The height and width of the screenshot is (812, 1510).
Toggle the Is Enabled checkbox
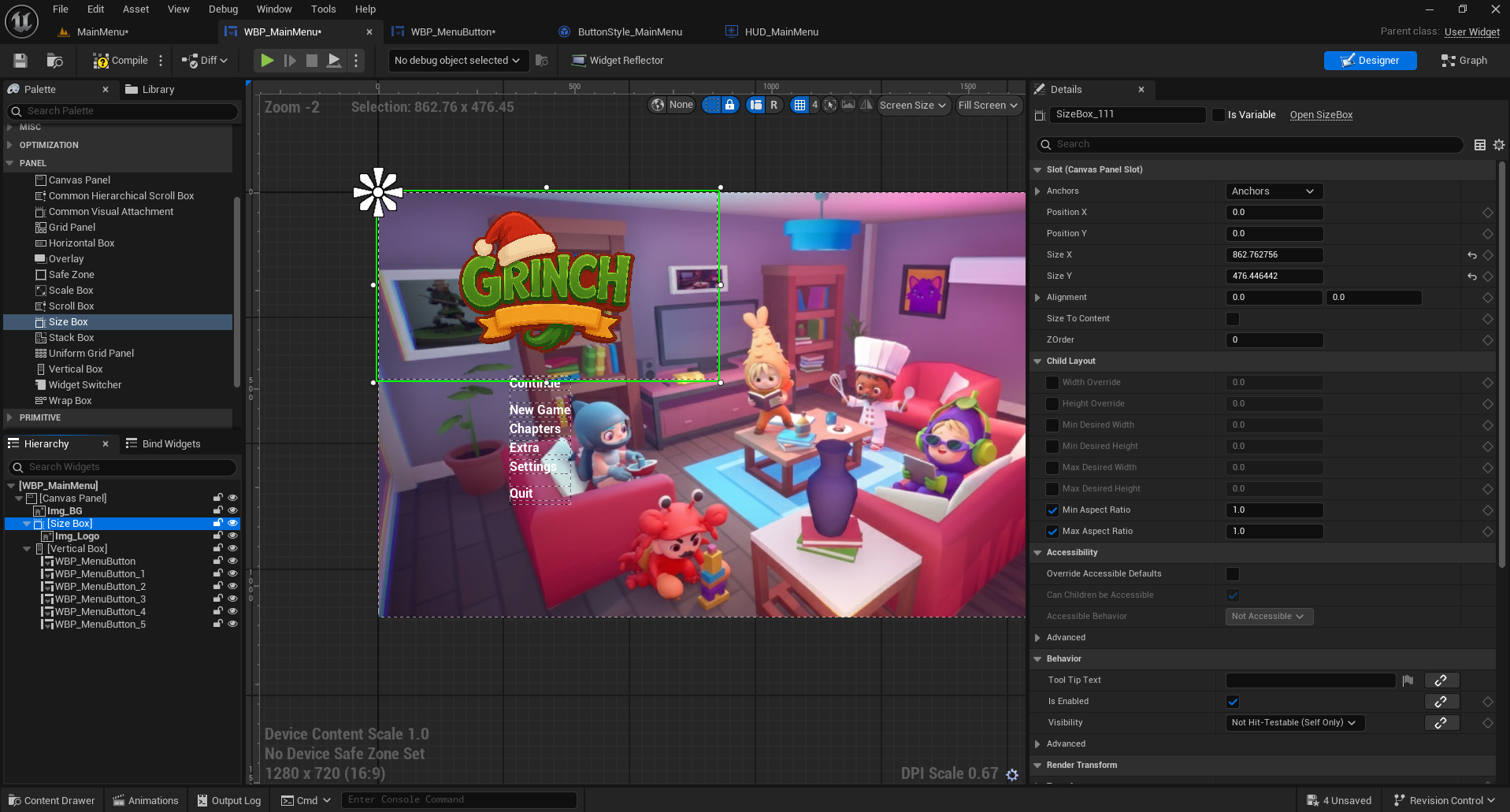pos(1233,702)
